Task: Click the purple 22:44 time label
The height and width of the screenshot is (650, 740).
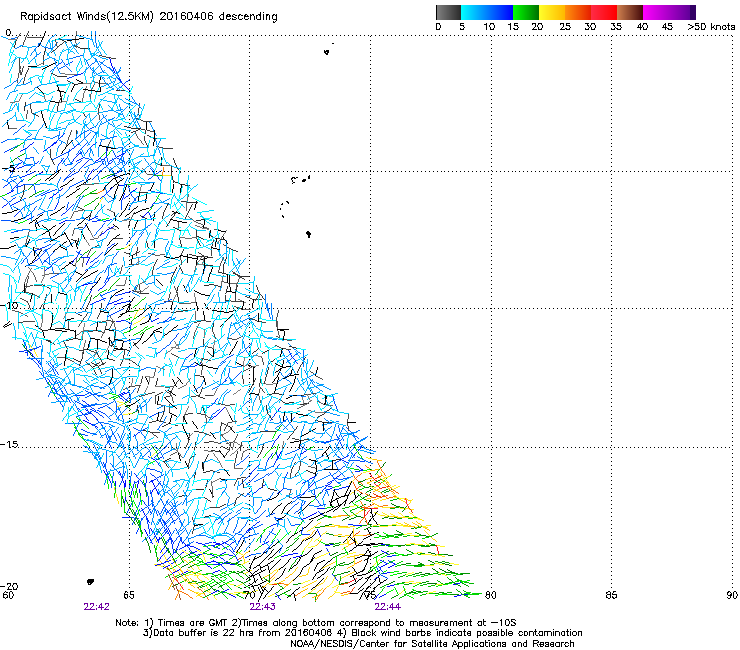Action: click(387, 607)
